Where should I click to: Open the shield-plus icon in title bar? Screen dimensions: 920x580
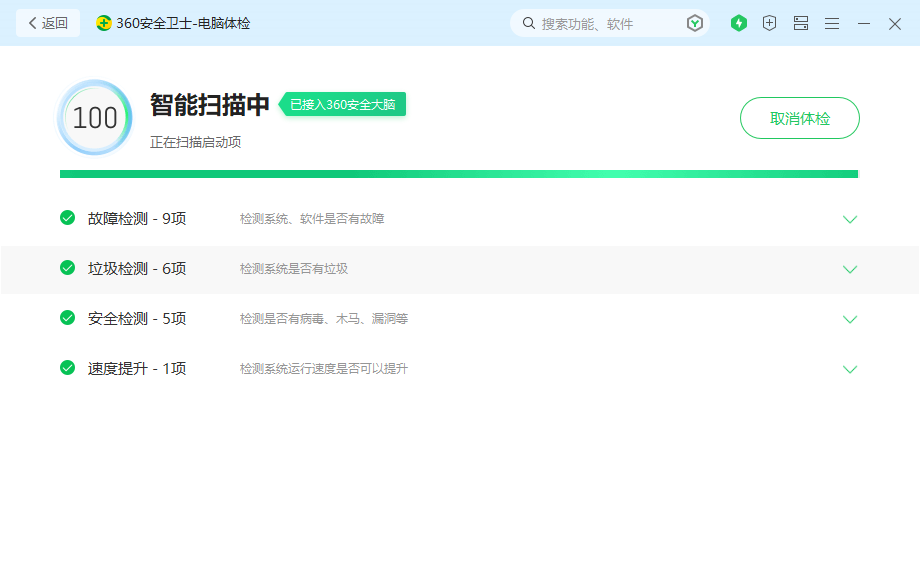[769, 23]
